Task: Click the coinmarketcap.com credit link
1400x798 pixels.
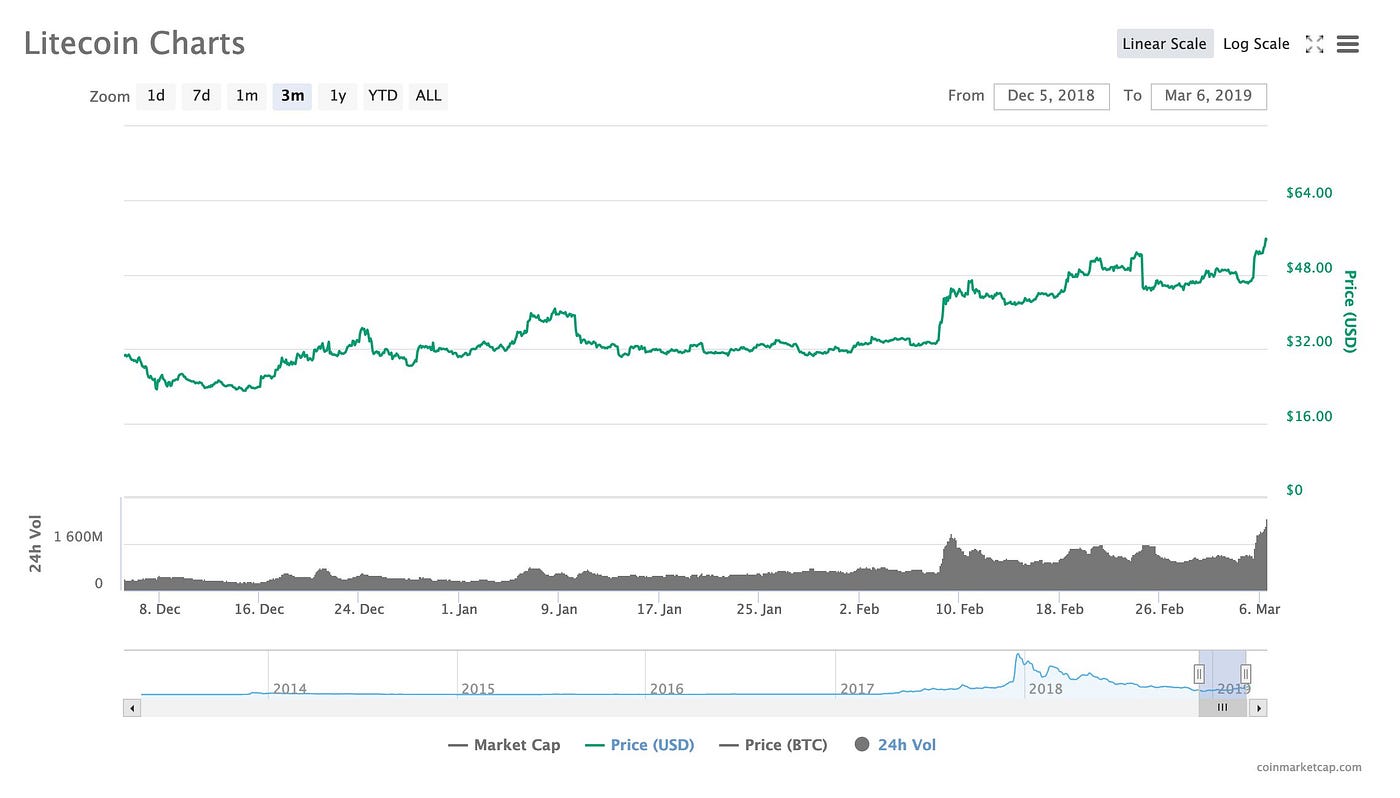Action: 1309,768
